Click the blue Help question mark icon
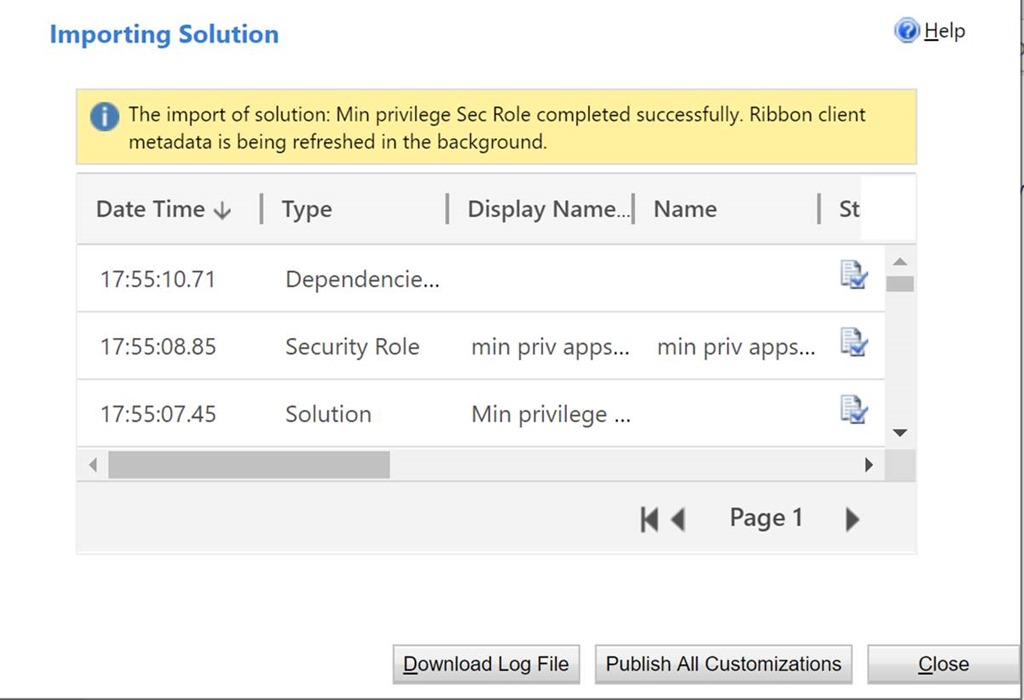Screen dimensions: 1024x700 click(x=906, y=31)
